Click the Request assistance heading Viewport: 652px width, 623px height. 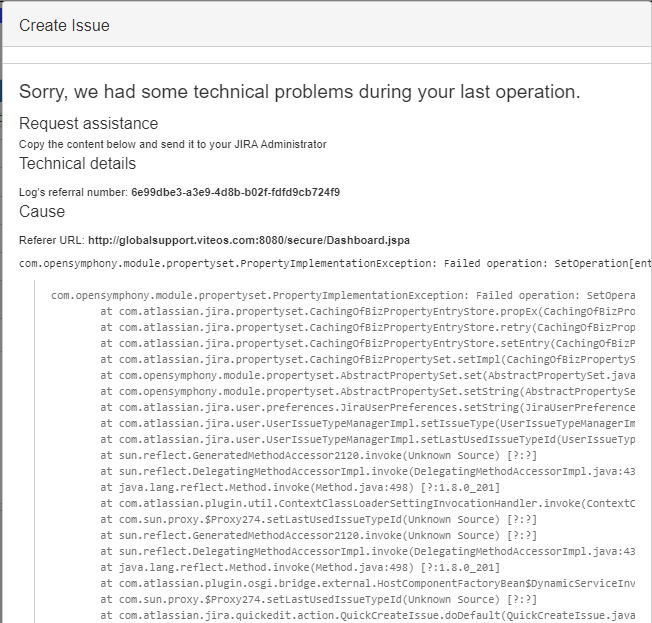point(89,124)
